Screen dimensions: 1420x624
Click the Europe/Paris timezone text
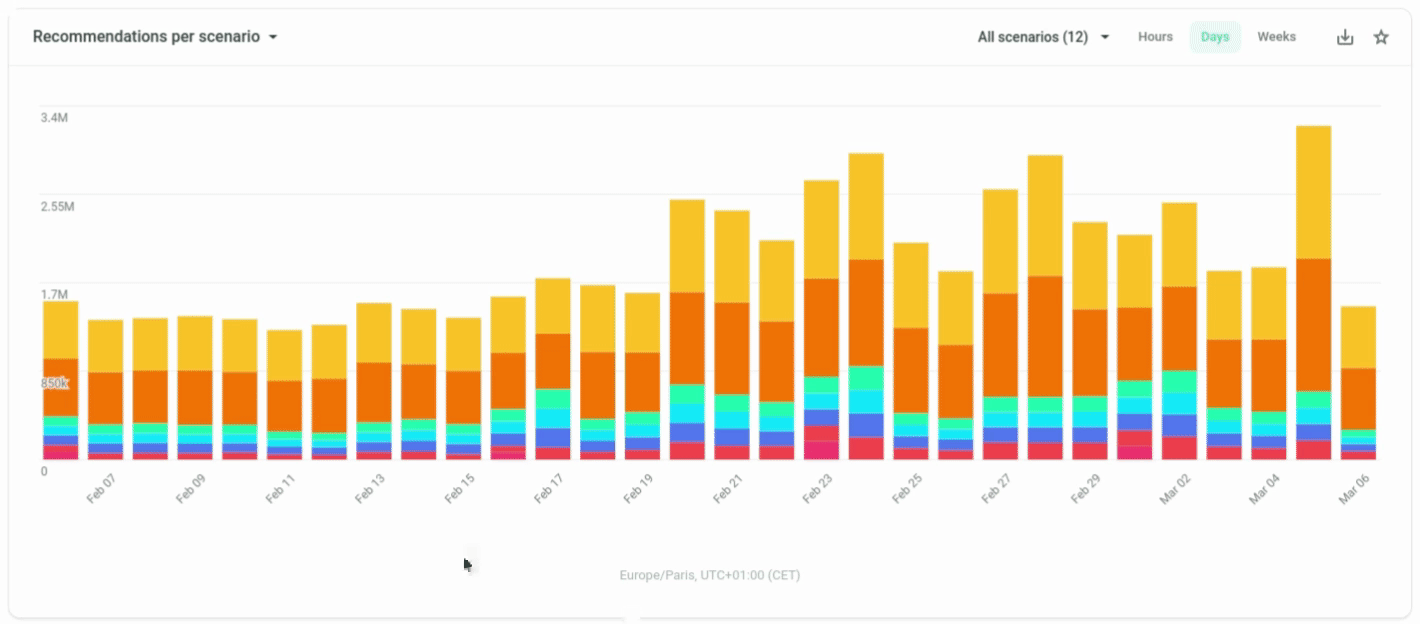point(709,575)
